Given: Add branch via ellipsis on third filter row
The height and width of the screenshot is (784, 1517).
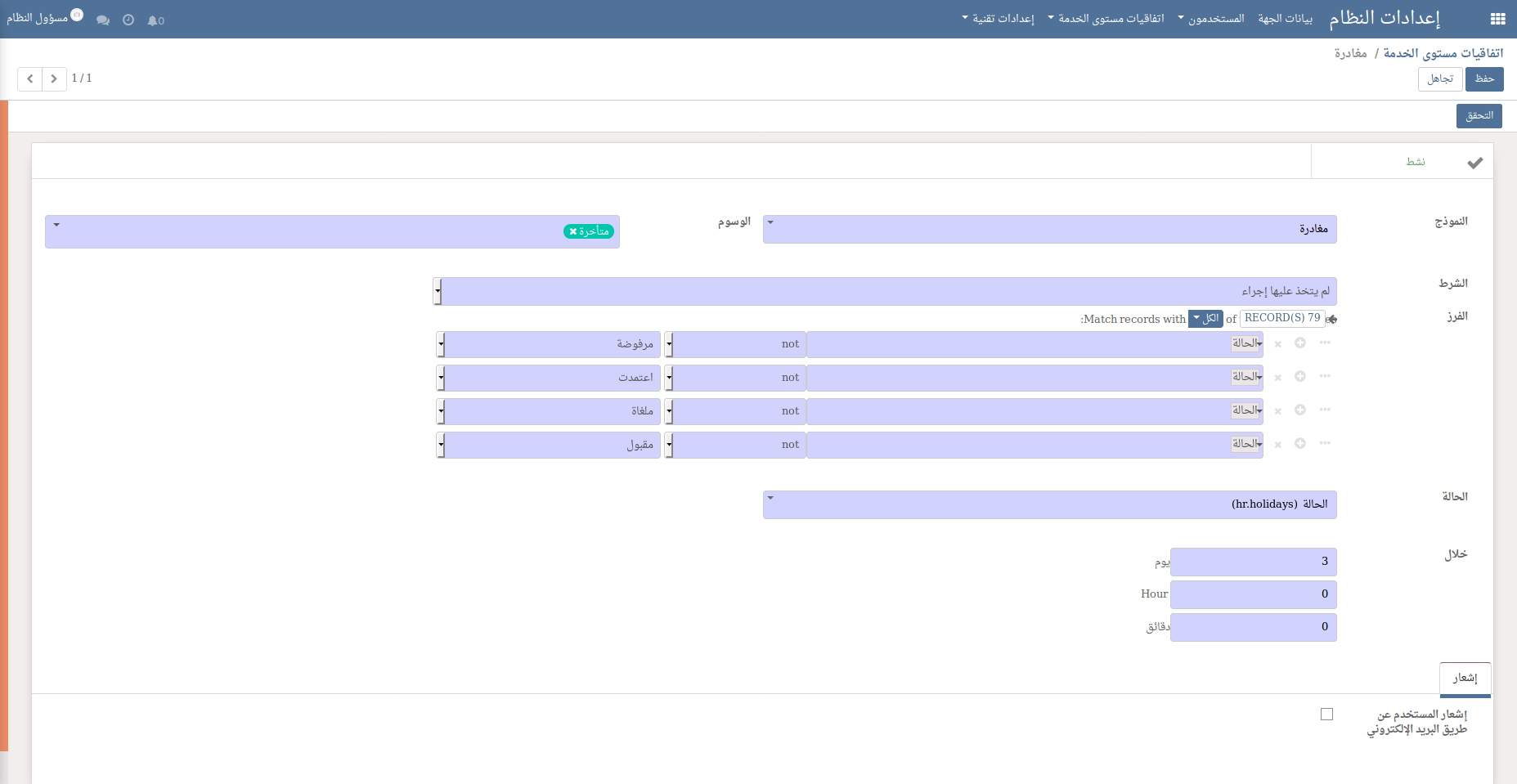Looking at the screenshot, I should (1325, 410).
